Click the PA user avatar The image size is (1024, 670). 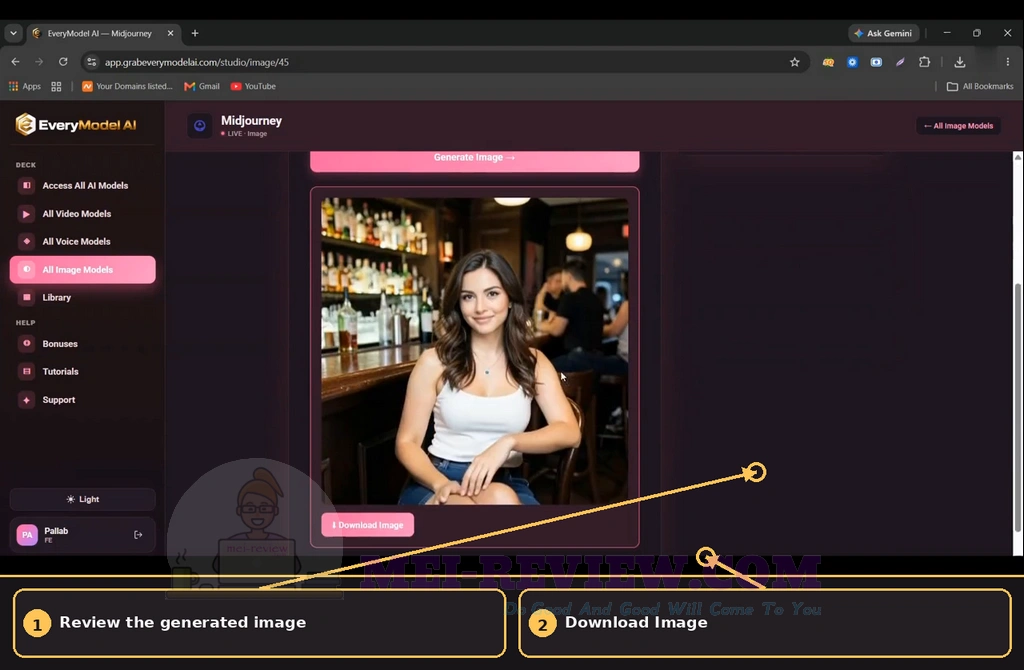tap(27, 535)
